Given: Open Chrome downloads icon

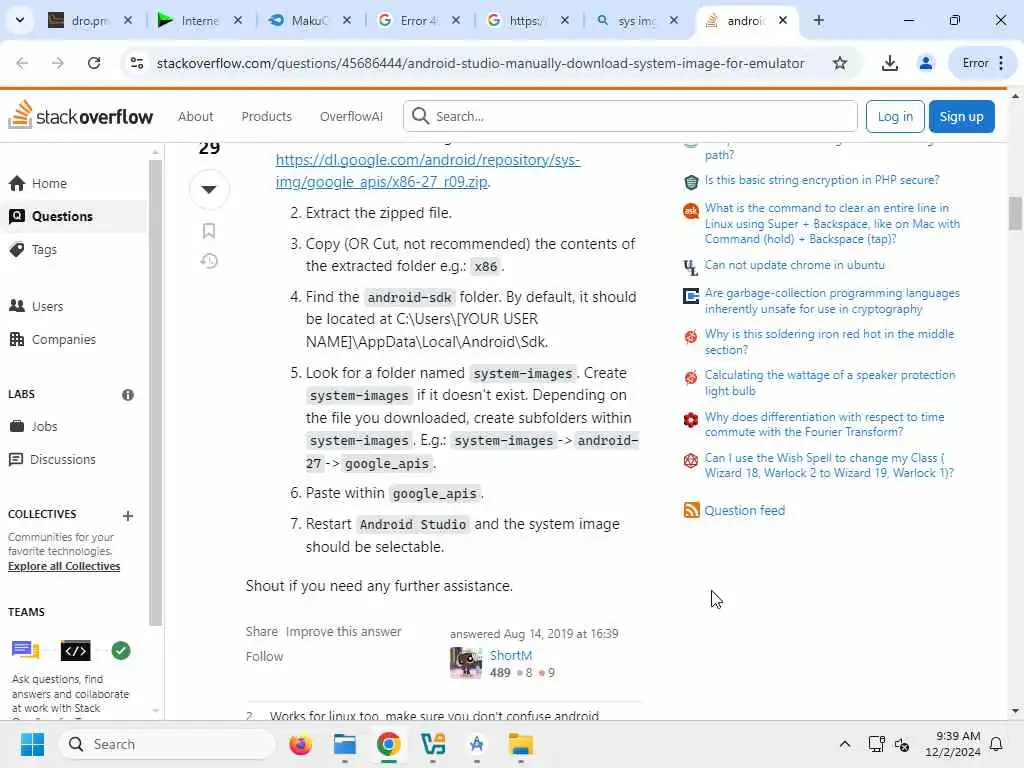Looking at the screenshot, I should click(889, 63).
